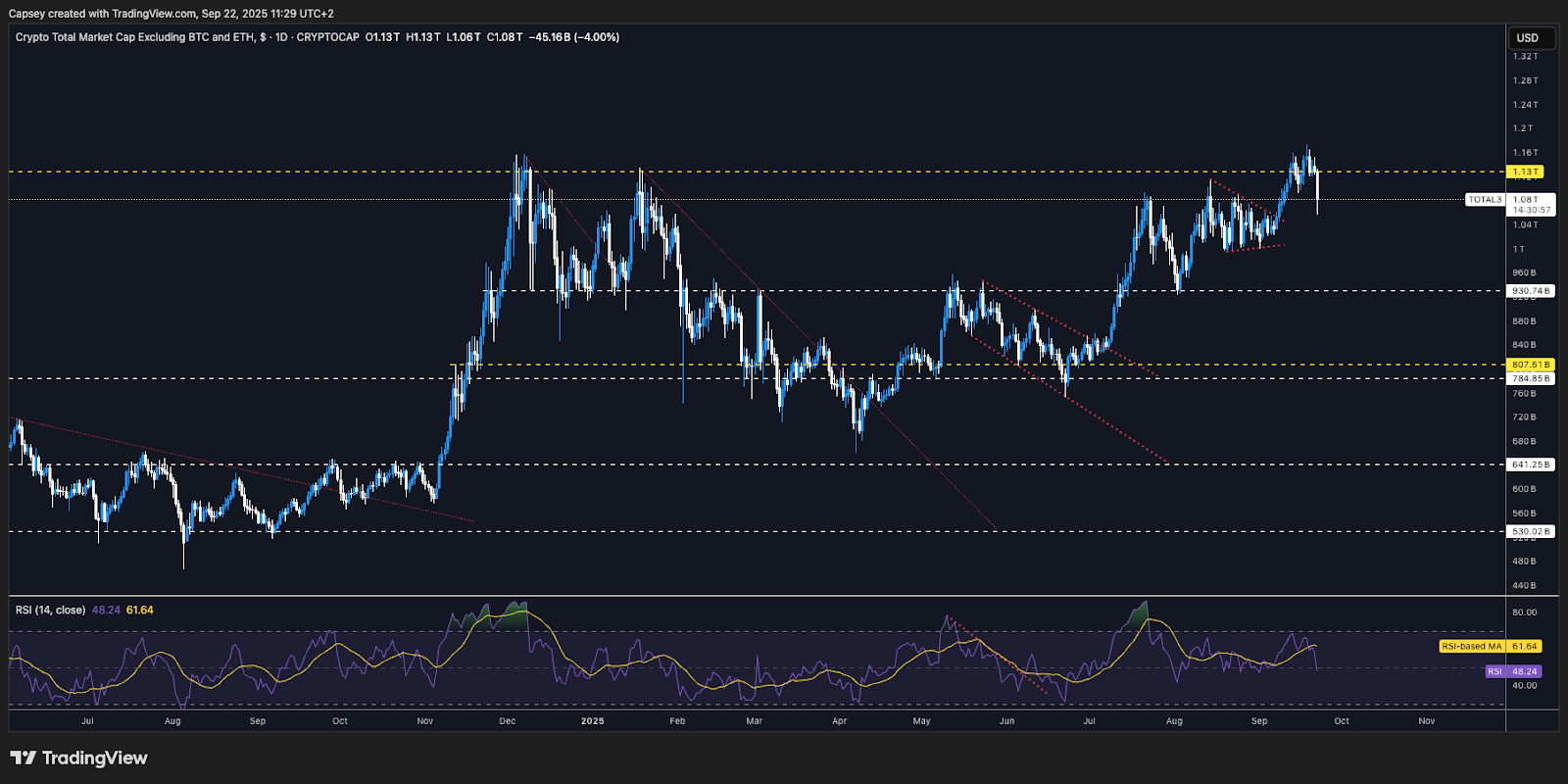Click the 440B price axis tick
This screenshot has height=784, width=1568.
pyautogui.click(x=1524, y=585)
